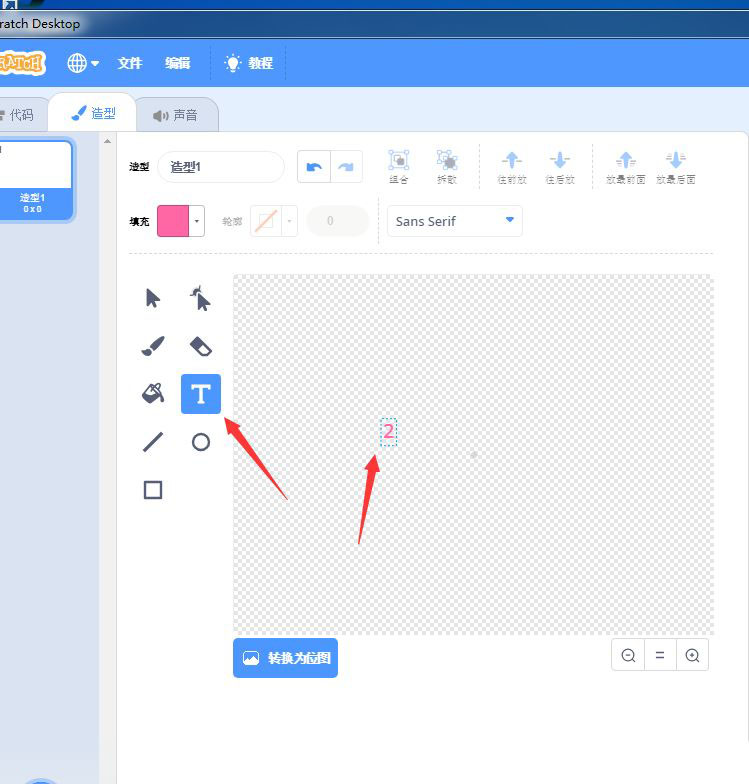Open the 文件 menu
The height and width of the screenshot is (784, 749).
point(130,63)
